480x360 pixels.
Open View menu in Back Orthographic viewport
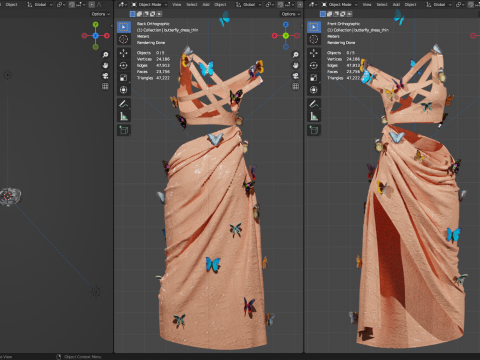coord(177,5)
